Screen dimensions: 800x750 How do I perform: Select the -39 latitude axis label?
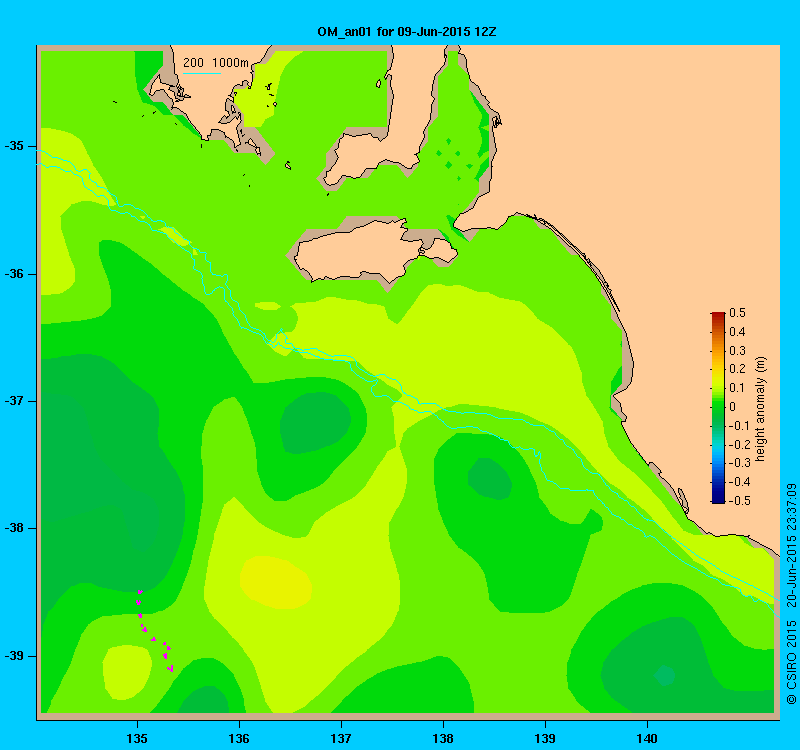(14, 656)
